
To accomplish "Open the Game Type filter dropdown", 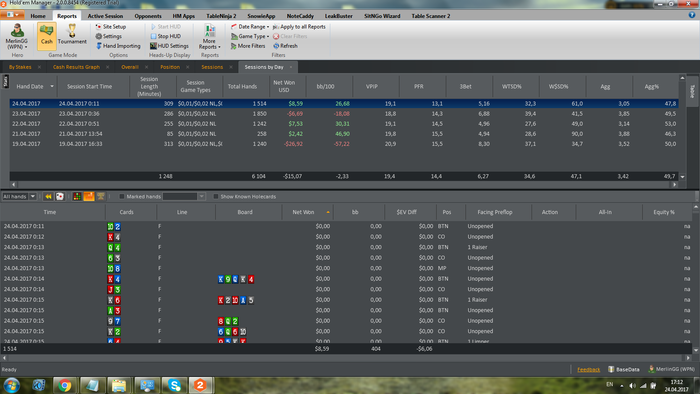I will pyautogui.click(x=250, y=36).
